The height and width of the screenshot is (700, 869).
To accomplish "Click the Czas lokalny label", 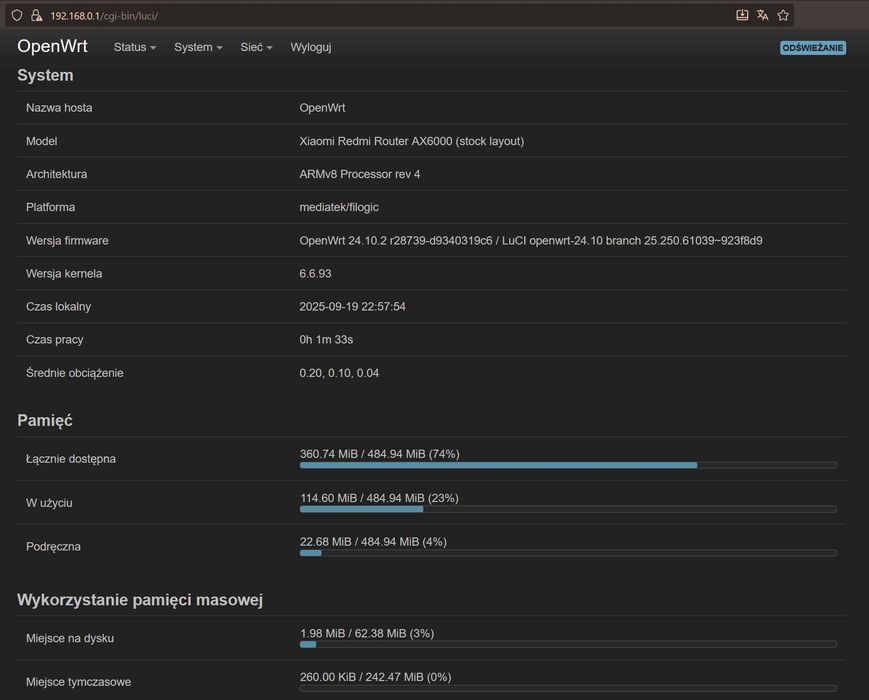I will [x=59, y=306].
